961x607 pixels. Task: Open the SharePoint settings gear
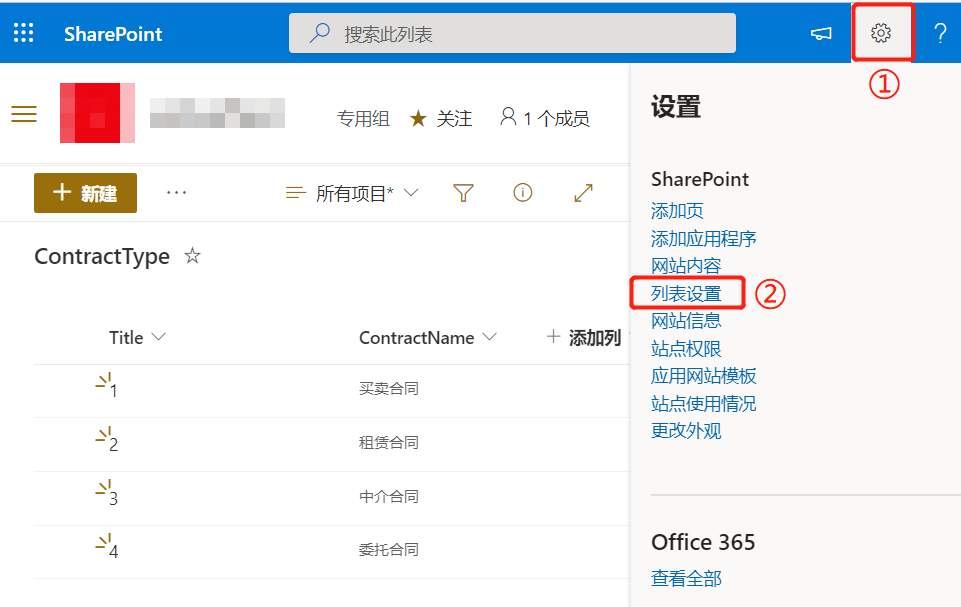[881, 32]
